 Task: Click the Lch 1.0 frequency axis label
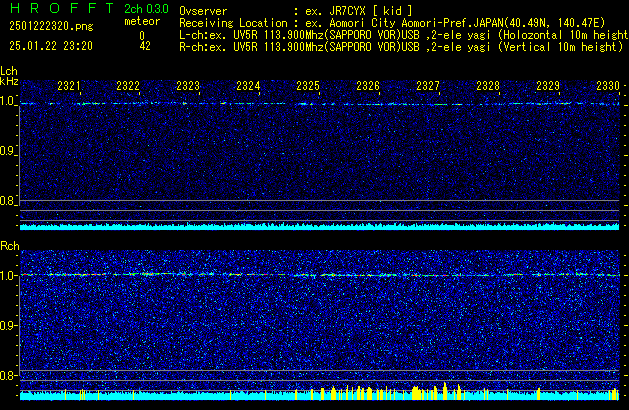click(x=8, y=101)
